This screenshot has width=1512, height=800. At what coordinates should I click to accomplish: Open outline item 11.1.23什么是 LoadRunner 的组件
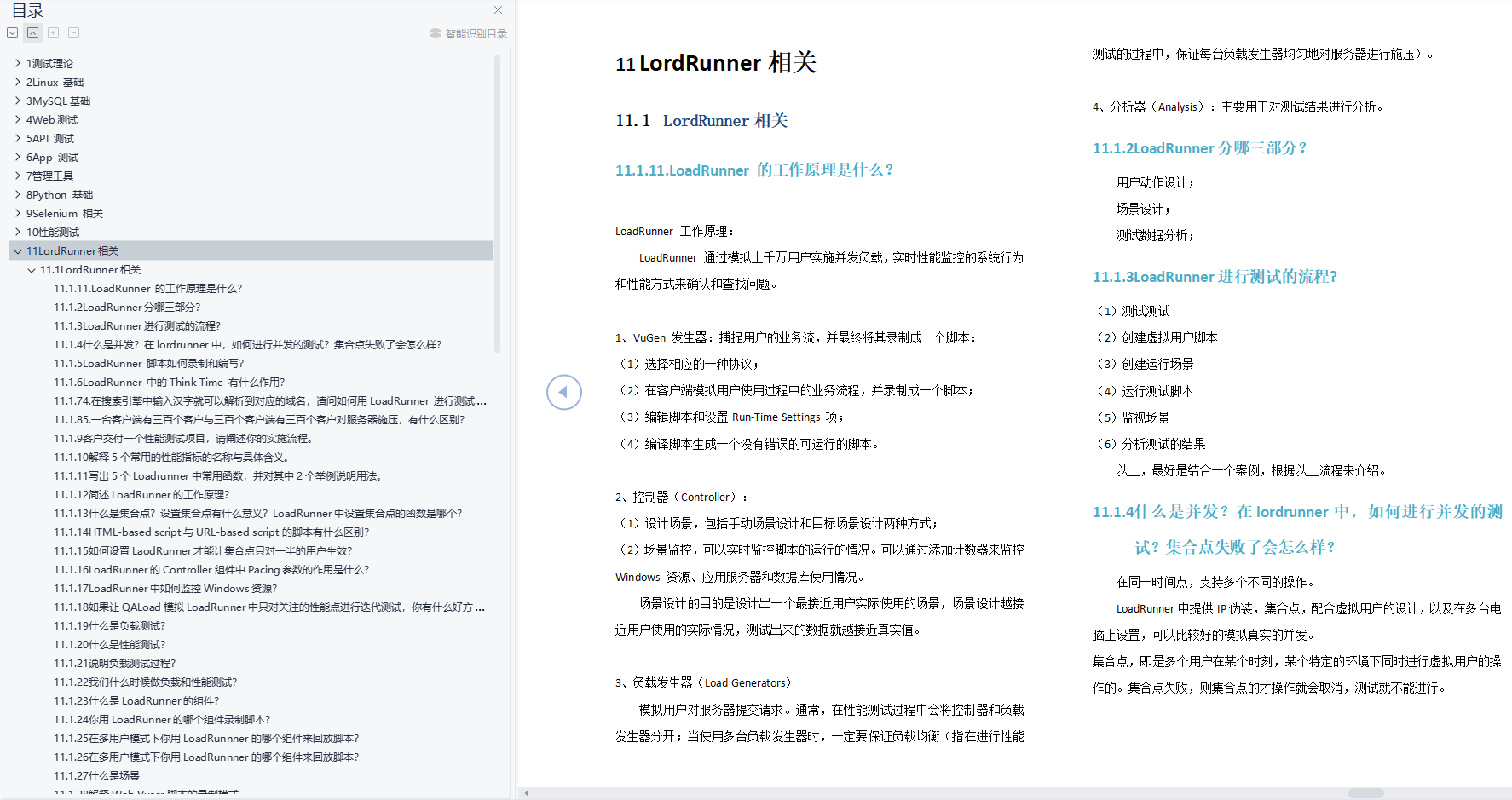[x=136, y=700]
